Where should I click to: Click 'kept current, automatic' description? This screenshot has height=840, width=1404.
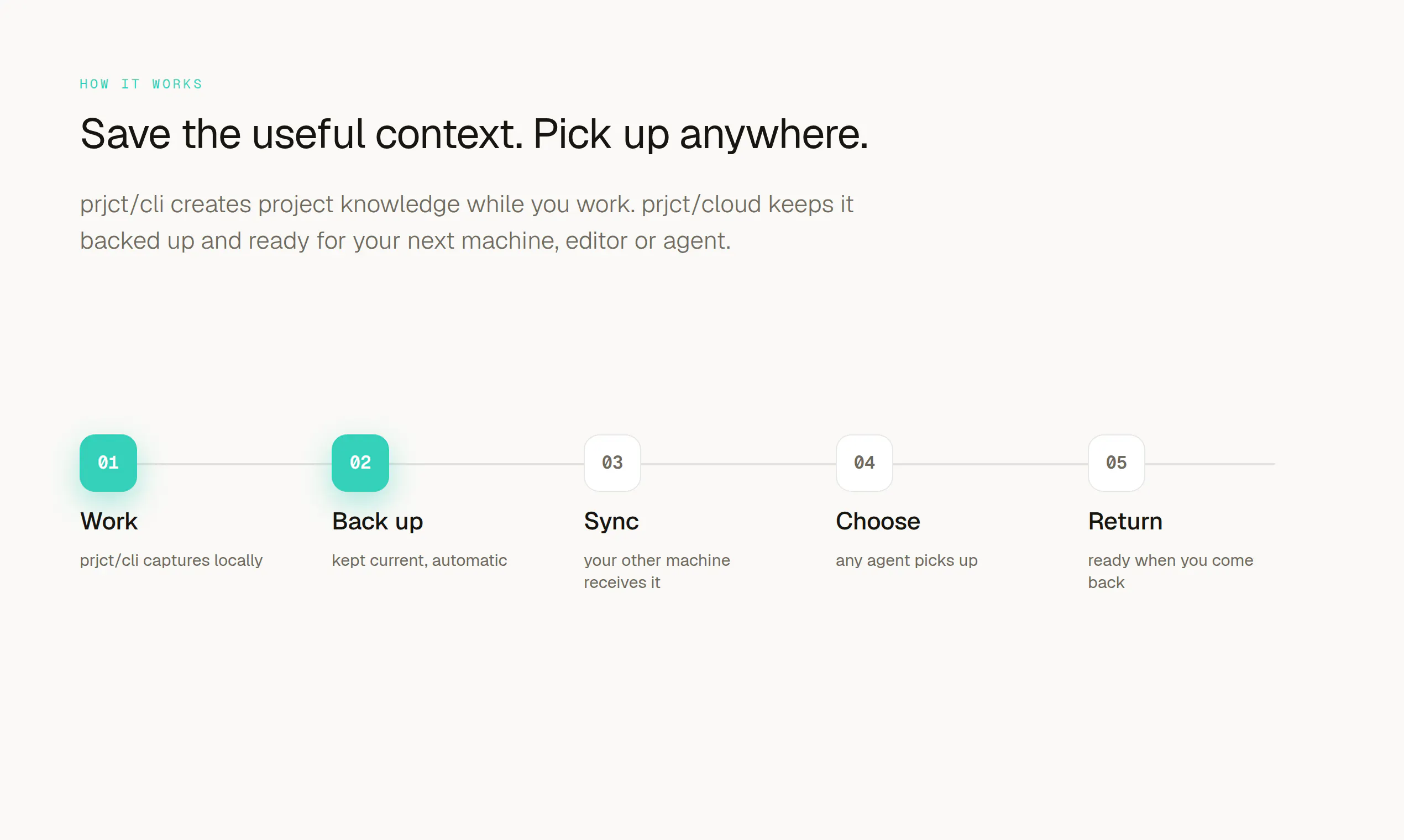coord(419,560)
